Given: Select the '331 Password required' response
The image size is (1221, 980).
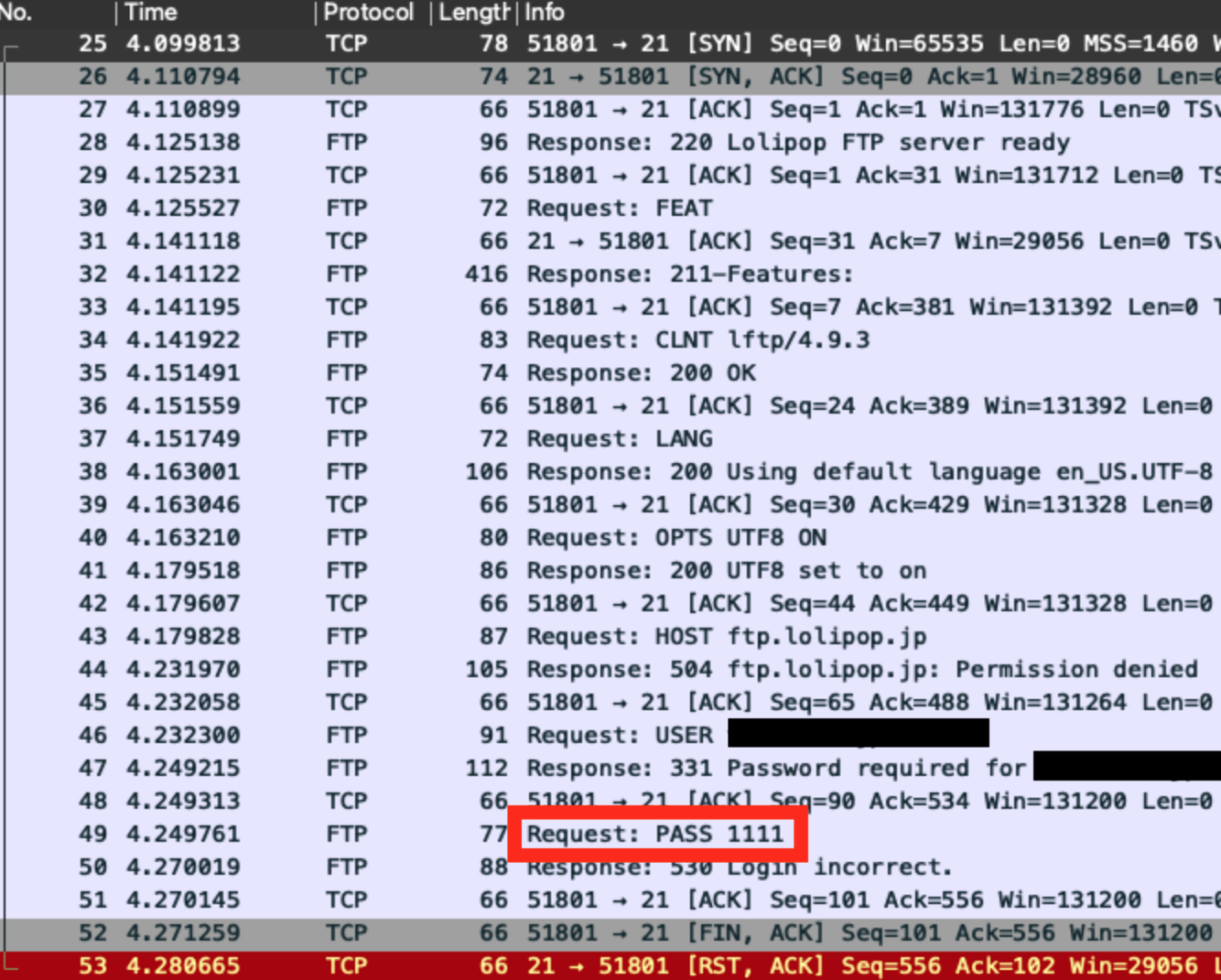Looking at the screenshot, I should tap(610, 769).
